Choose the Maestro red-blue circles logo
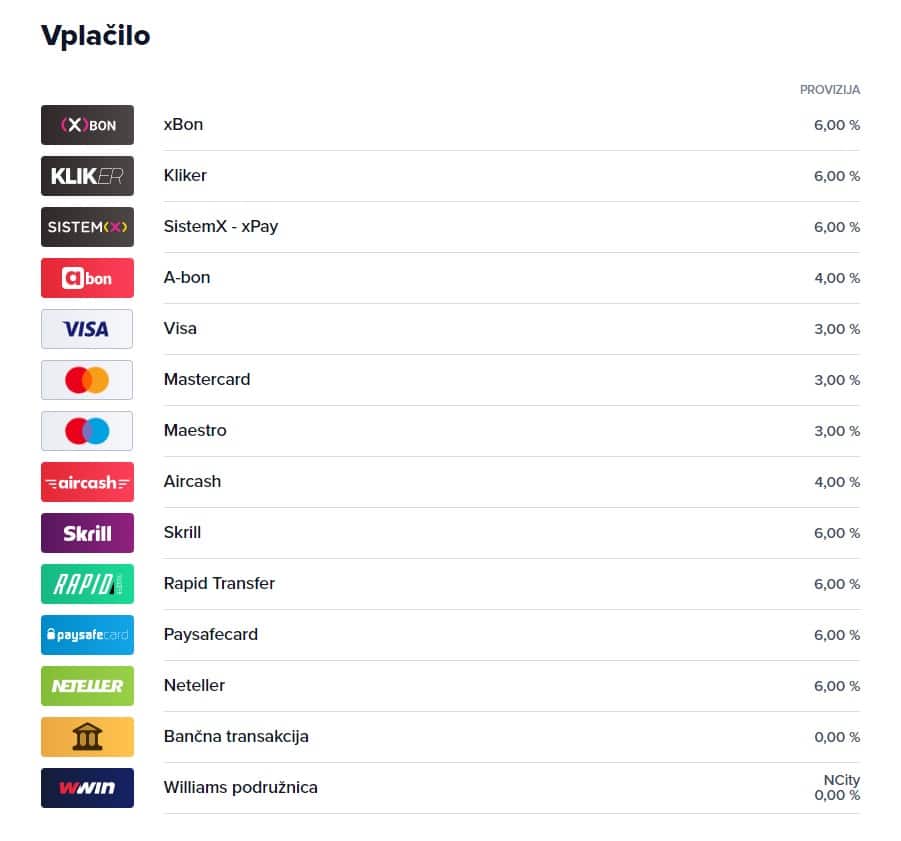The height and width of the screenshot is (841, 901). point(87,431)
